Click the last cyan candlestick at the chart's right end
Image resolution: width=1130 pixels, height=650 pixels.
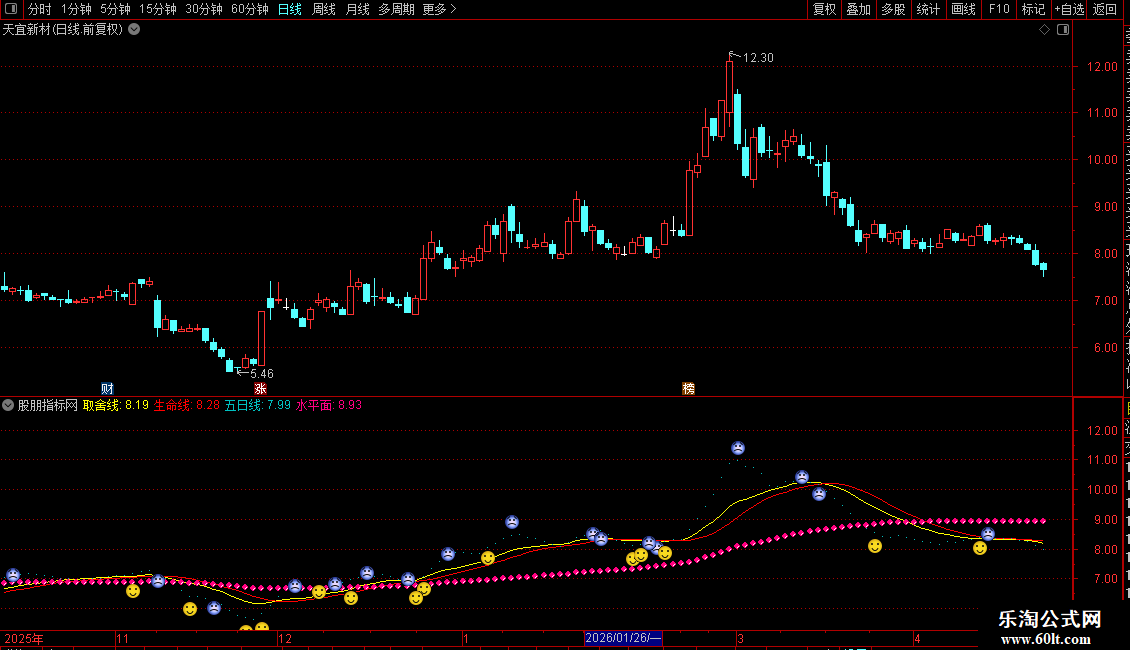pyautogui.click(x=1044, y=268)
